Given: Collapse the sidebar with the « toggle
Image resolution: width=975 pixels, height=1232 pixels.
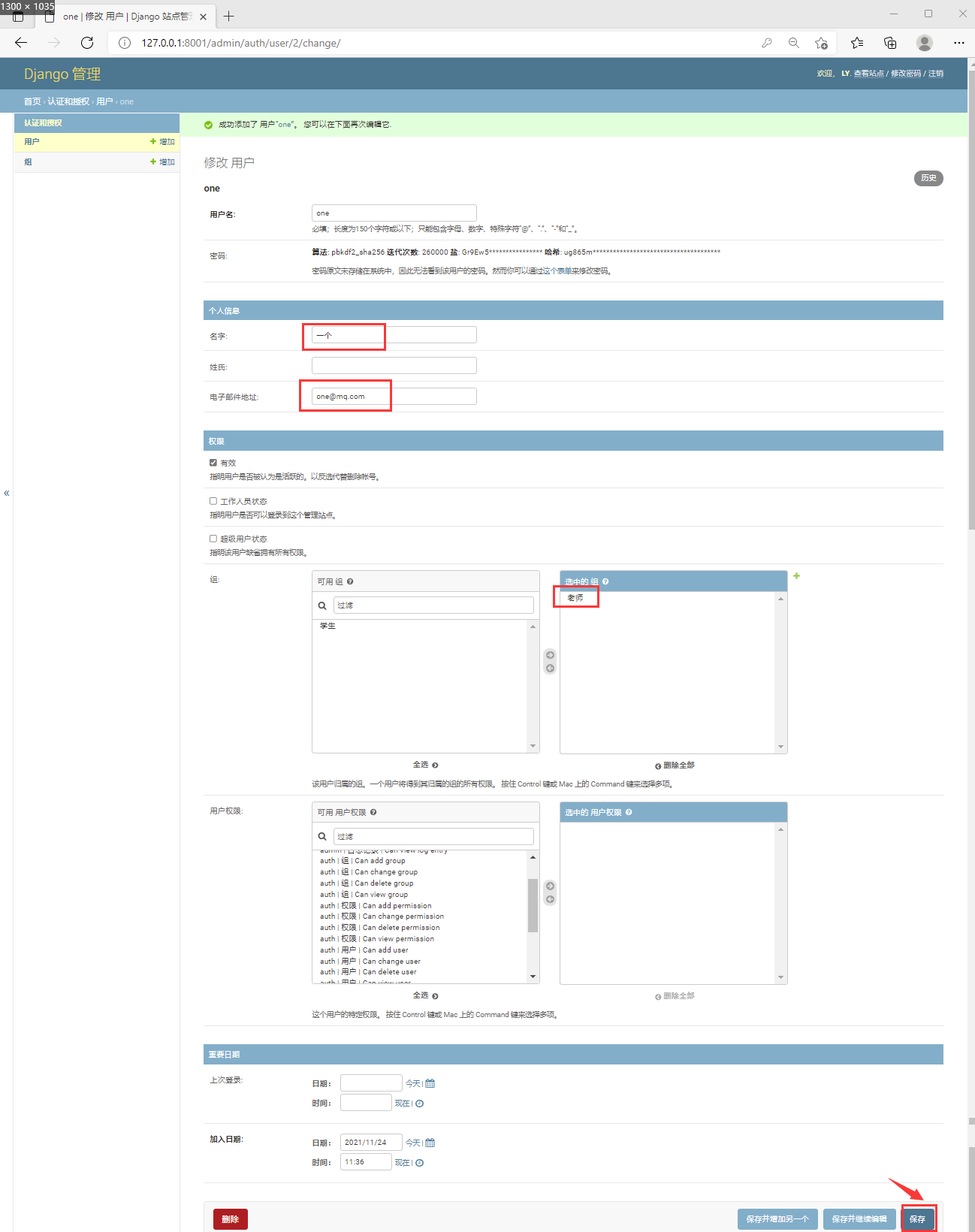Looking at the screenshot, I should [7, 494].
